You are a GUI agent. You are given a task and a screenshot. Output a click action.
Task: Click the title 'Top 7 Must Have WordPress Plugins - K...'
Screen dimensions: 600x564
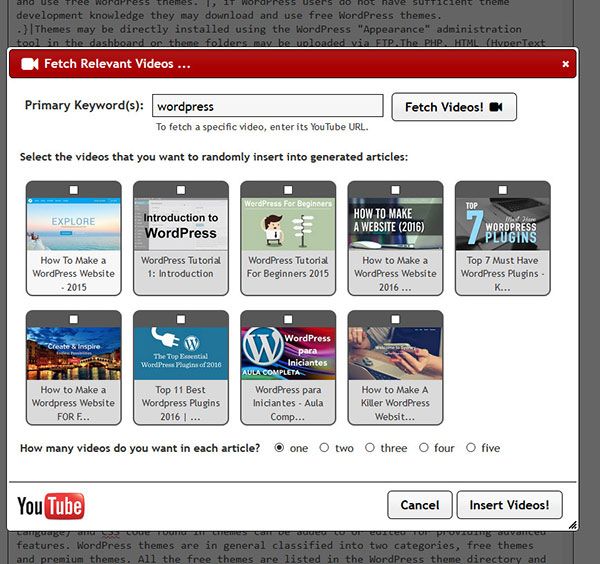coord(503,274)
